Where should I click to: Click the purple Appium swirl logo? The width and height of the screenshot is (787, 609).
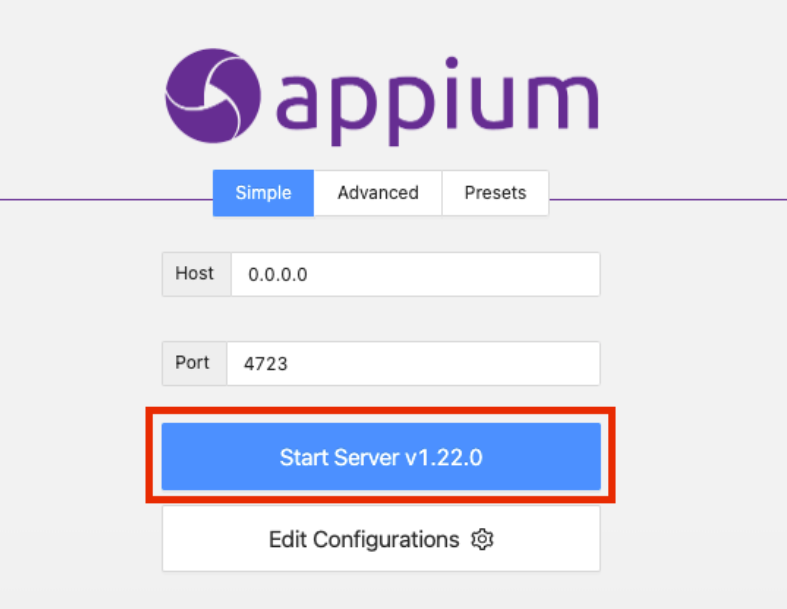point(213,96)
